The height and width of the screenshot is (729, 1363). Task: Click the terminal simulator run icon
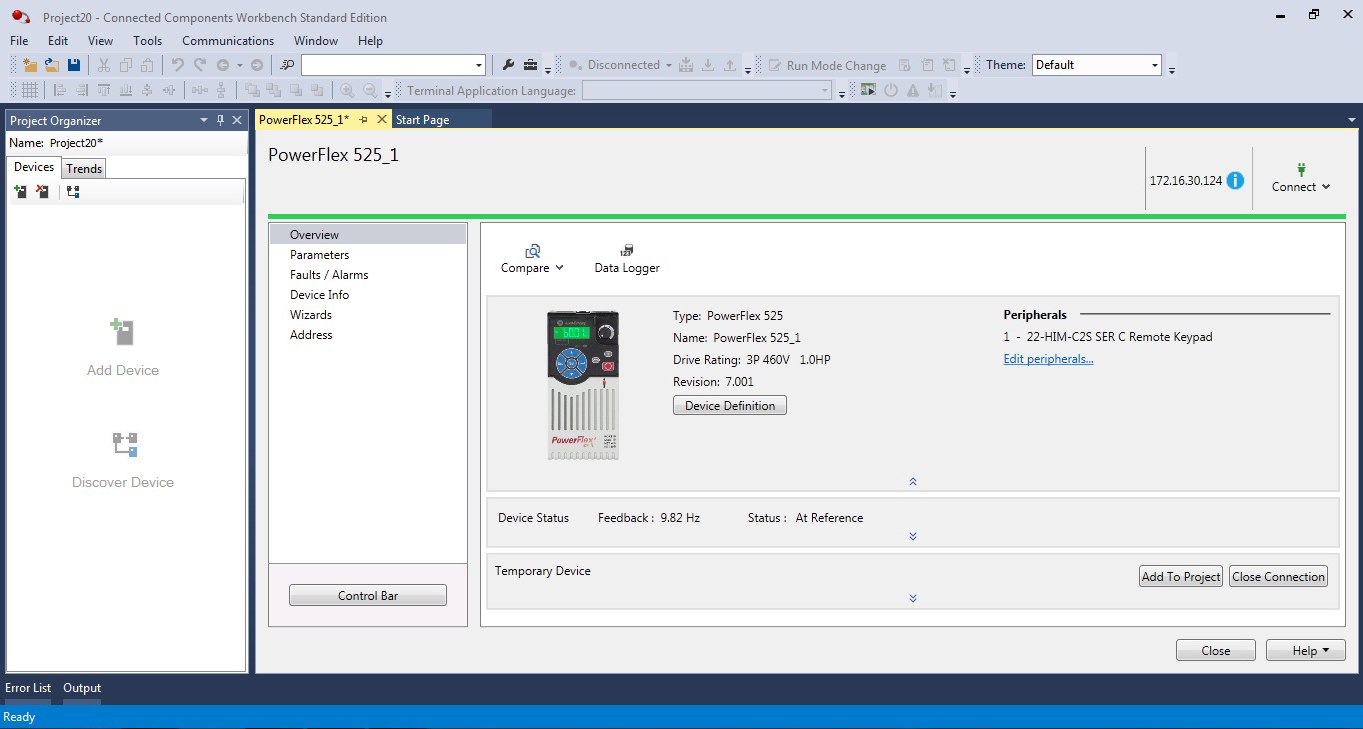(867, 90)
